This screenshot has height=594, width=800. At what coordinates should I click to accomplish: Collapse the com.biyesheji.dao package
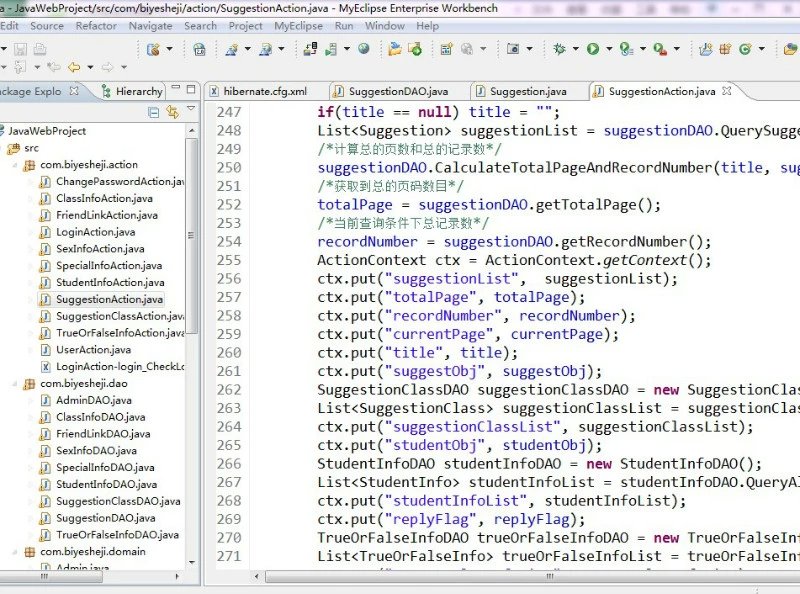point(15,384)
